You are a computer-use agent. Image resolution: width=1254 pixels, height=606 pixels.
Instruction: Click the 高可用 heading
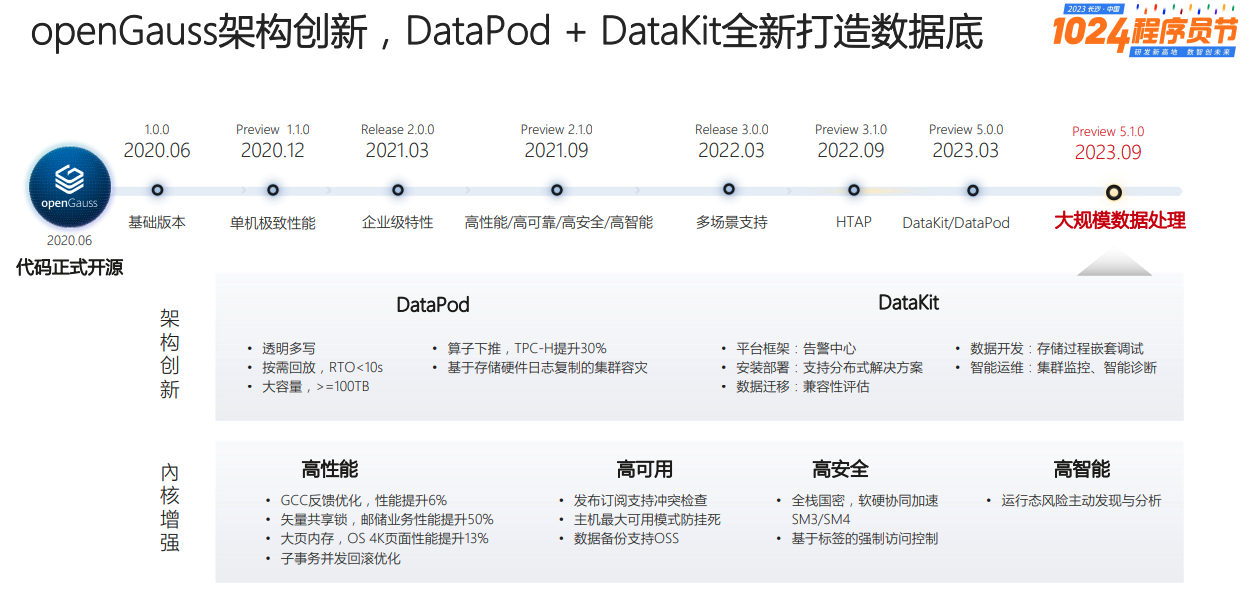tap(645, 469)
